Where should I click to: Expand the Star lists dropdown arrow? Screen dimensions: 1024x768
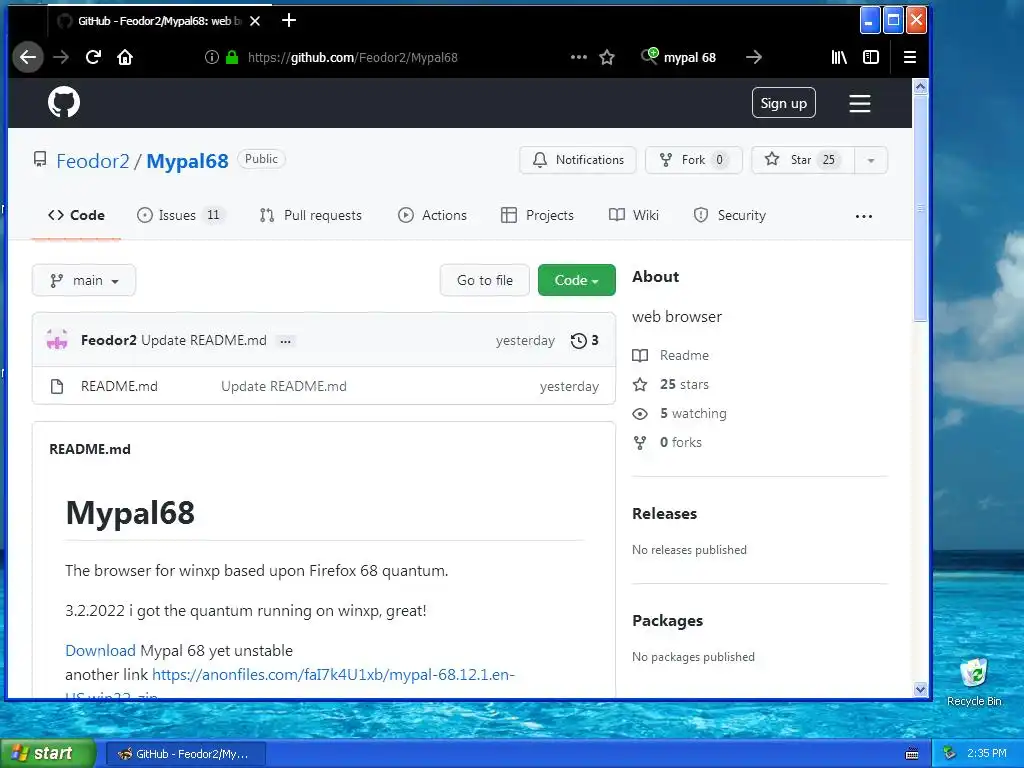871,160
